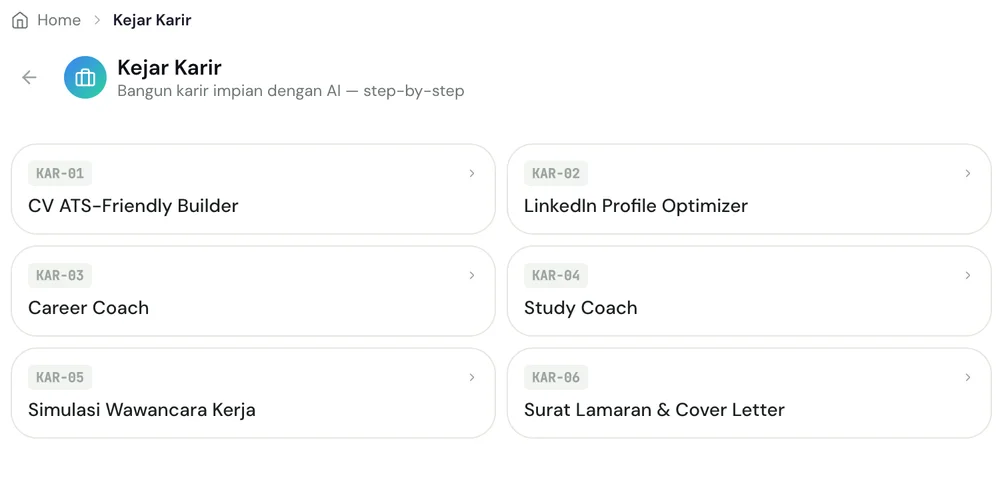Expand the KAR-03 card chevron arrow
Screen dimensions: 1000x500
pos(472,276)
